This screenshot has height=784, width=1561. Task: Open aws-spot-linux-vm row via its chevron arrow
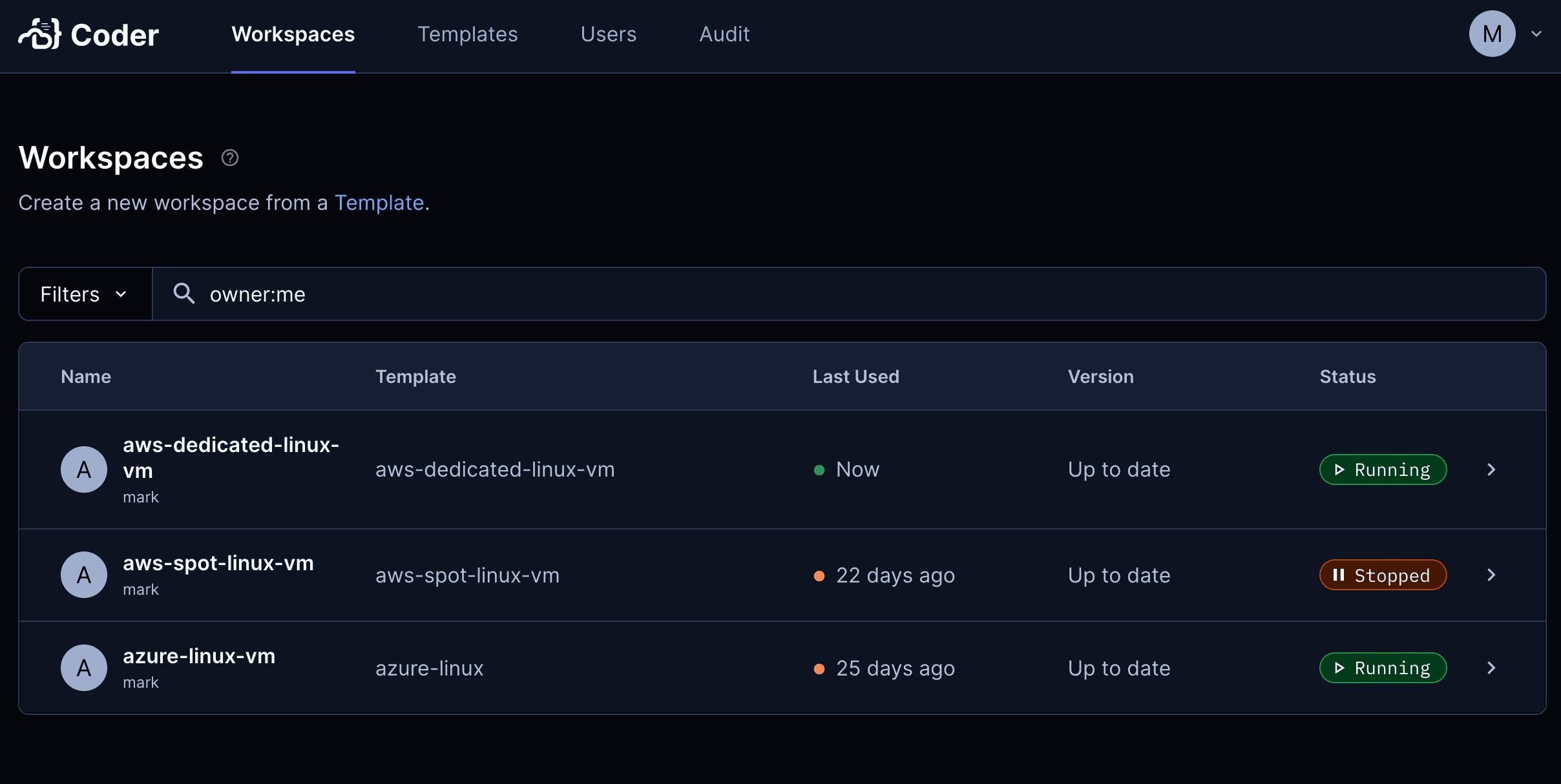pyautogui.click(x=1491, y=575)
